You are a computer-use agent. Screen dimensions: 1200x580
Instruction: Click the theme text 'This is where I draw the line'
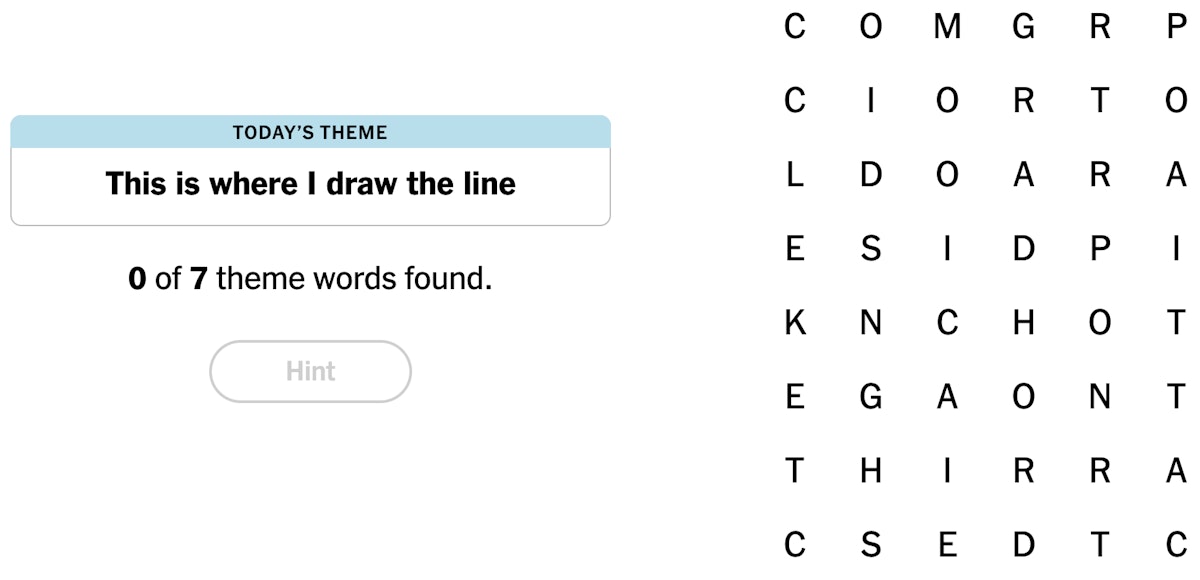310,184
